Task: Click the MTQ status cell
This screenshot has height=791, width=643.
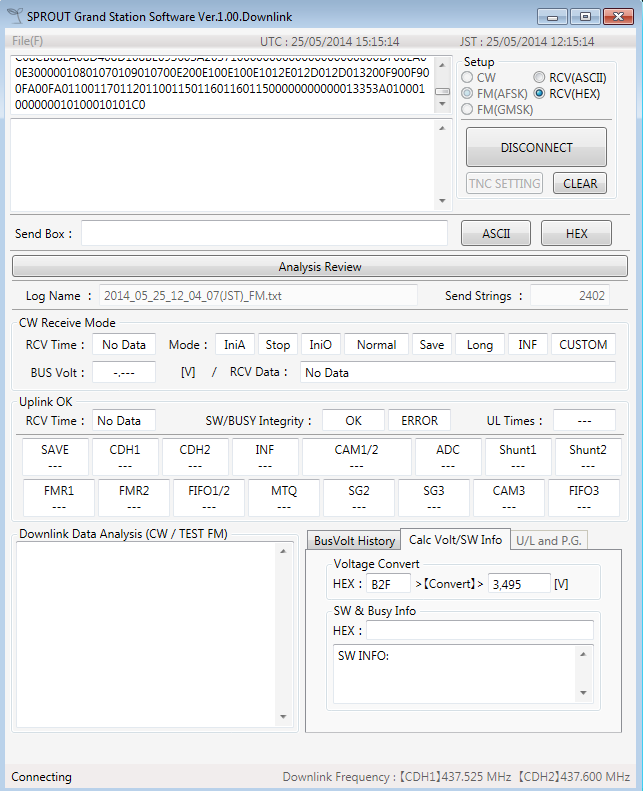Action: [x=283, y=498]
